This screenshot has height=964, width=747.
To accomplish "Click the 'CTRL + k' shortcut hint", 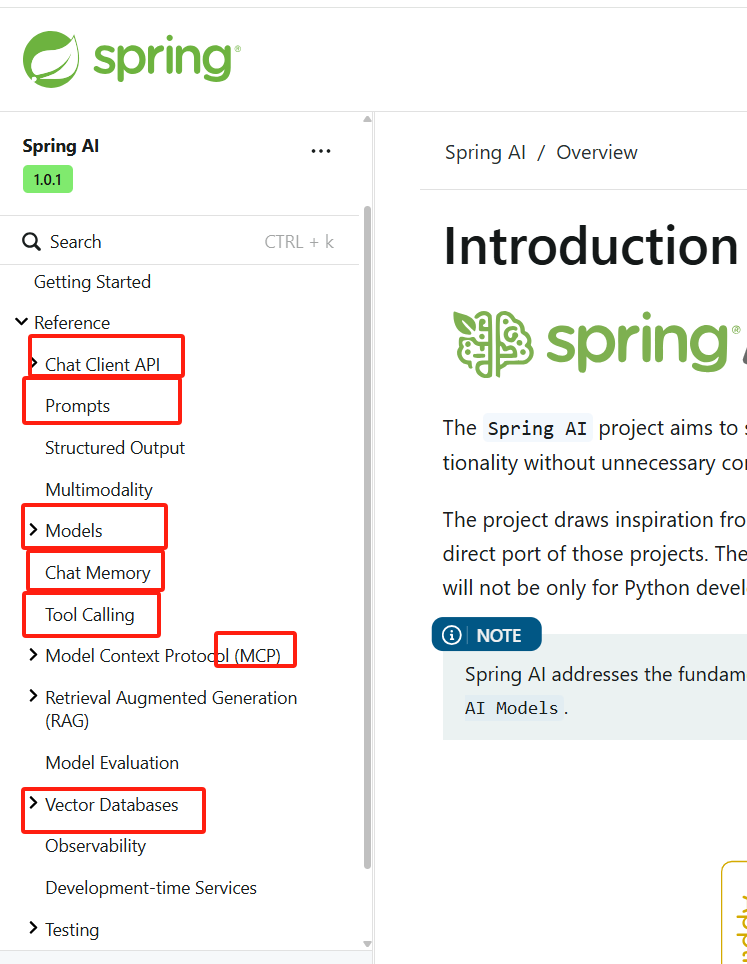I will point(299,242).
